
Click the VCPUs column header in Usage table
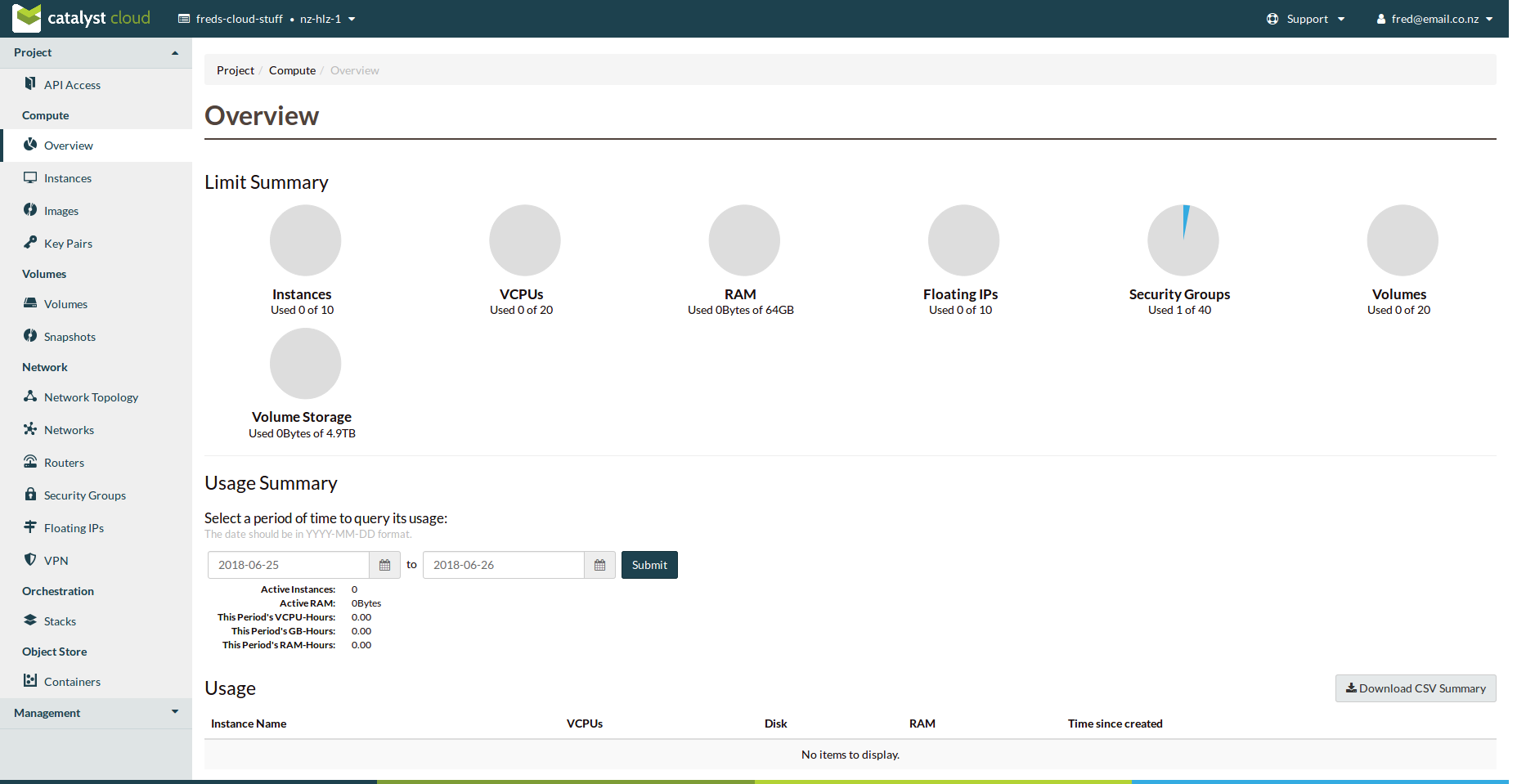click(585, 724)
